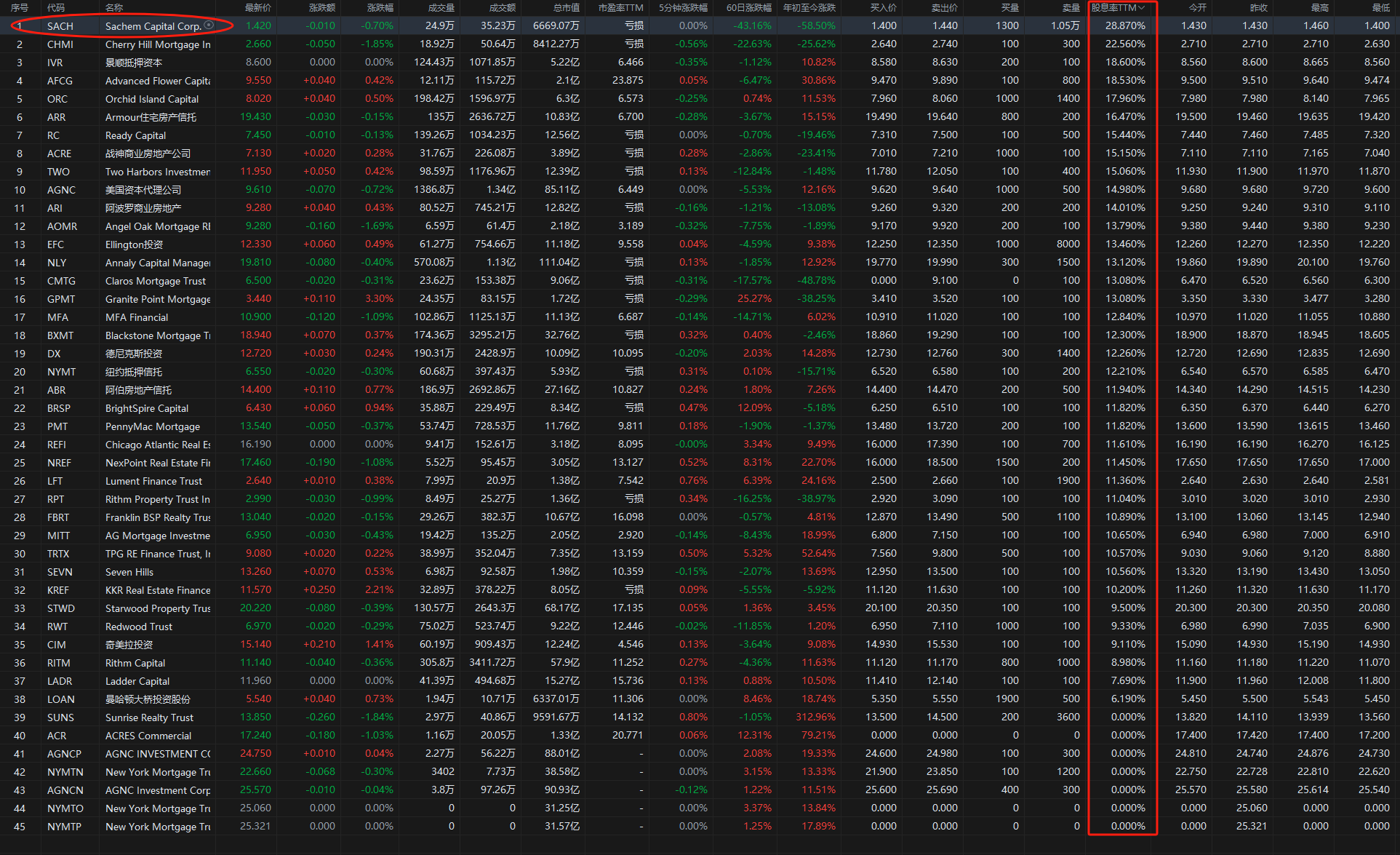The width and height of the screenshot is (1400, 855).
Task: Select the NLY Annaly Capital row
Action: [158, 263]
